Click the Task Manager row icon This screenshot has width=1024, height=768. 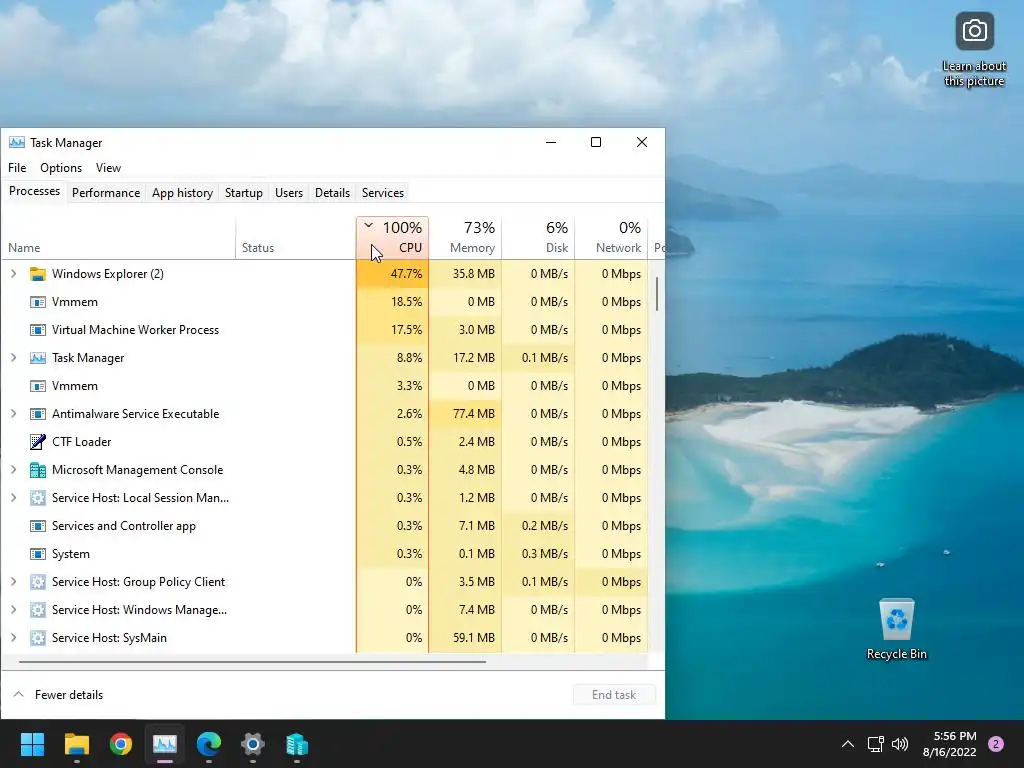pos(38,358)
